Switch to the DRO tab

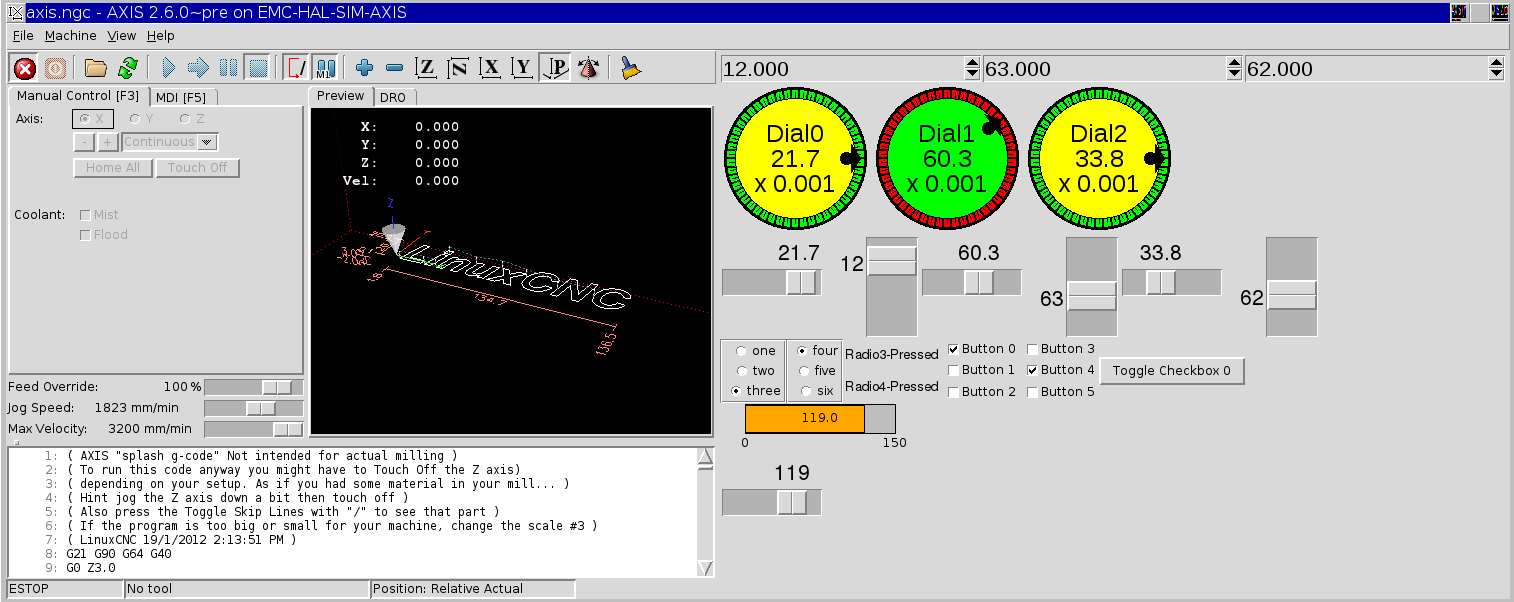coord(393,97)
